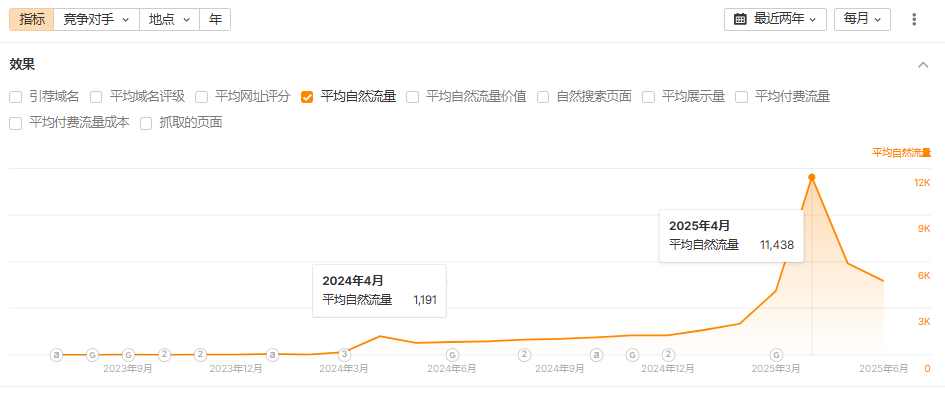945x401 pixels.
Task: Click the 2024年4月 tooltip title
Action: coord(353,280)
